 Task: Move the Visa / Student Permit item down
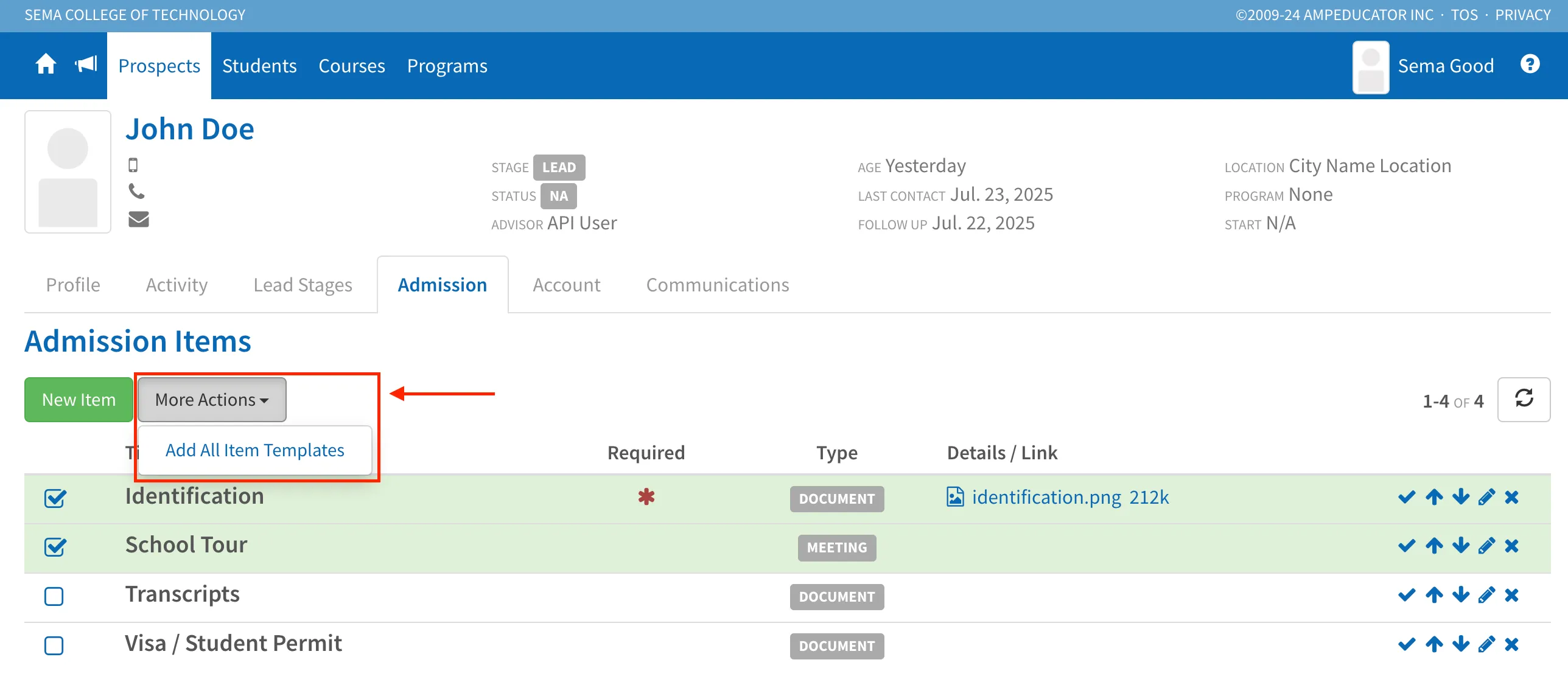[x=1460, y=644]
